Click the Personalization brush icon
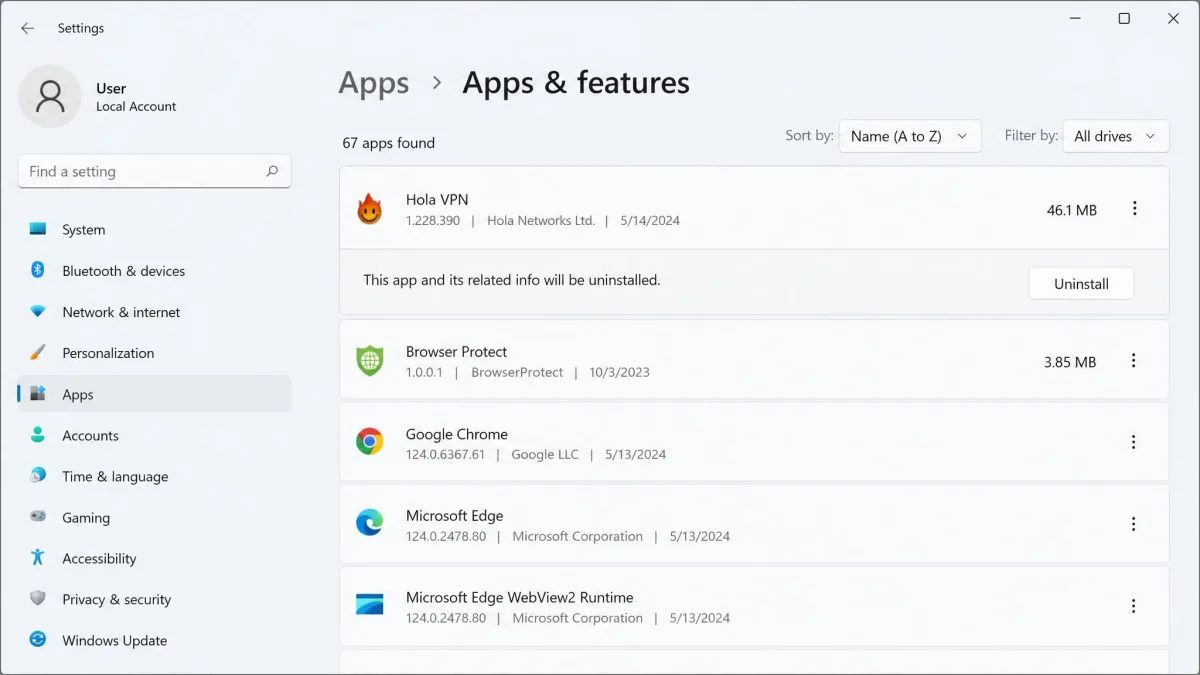The height and width of the screenshot is (675, 1200). coord(38,352)
